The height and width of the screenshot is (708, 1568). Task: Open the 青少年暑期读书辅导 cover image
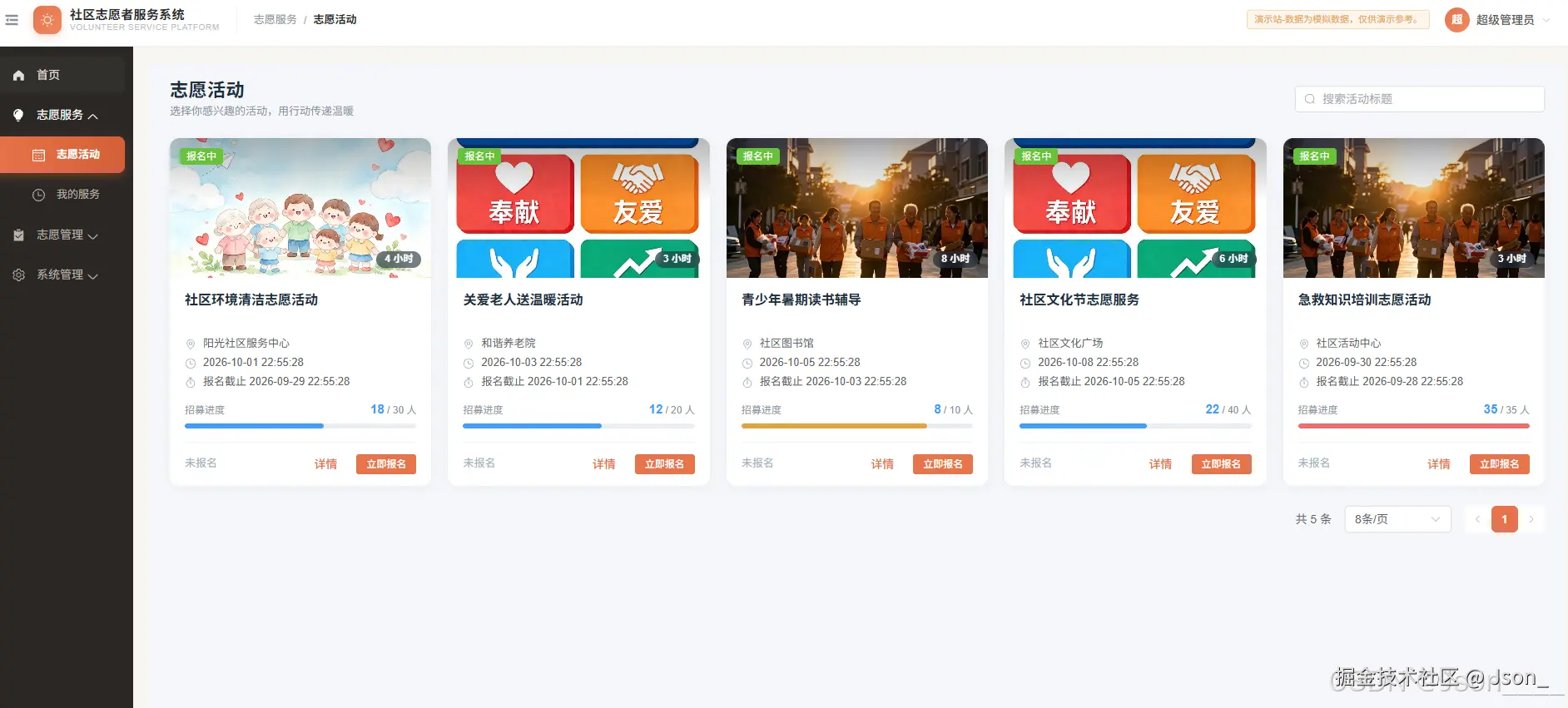[x=857, y=208]
